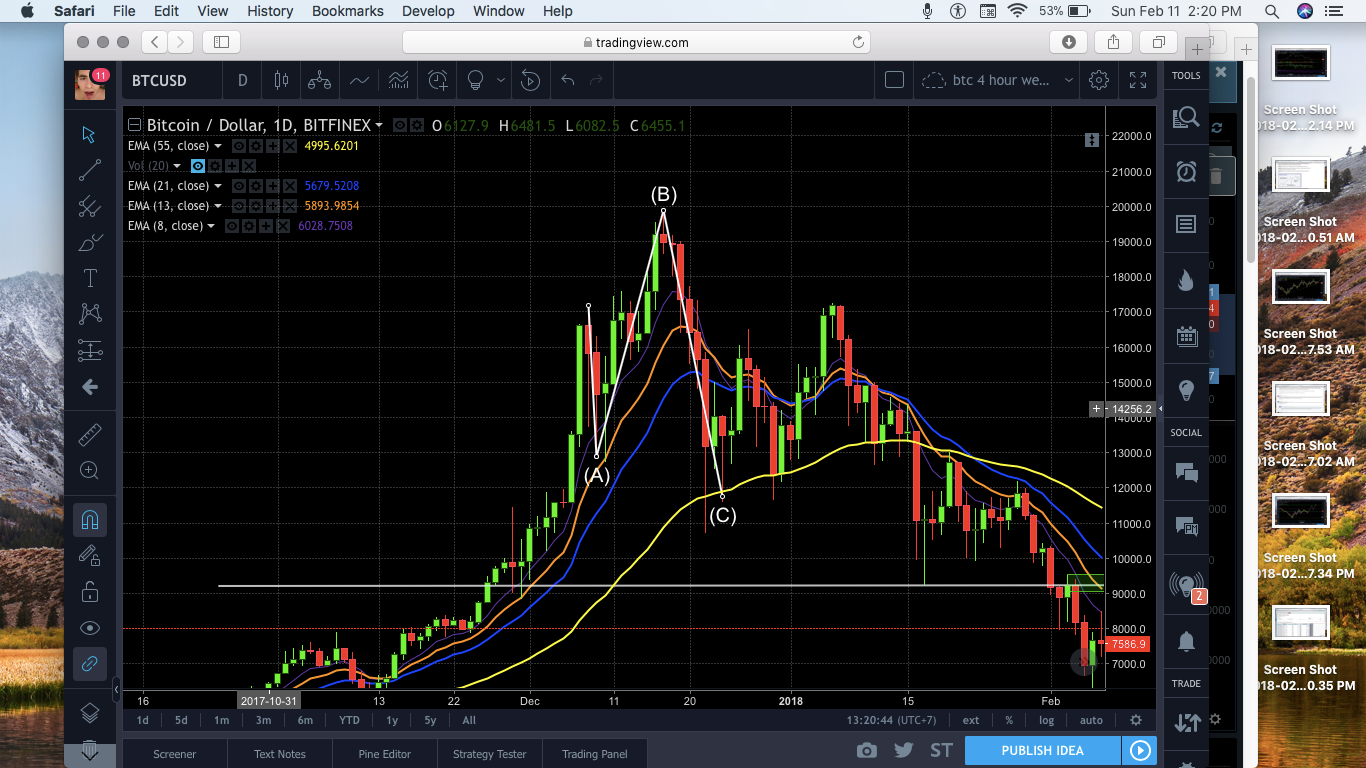Toggle the Vol (20) visibility eye
The height and width of the screenshot is (768, 1366).
point(198,166)
